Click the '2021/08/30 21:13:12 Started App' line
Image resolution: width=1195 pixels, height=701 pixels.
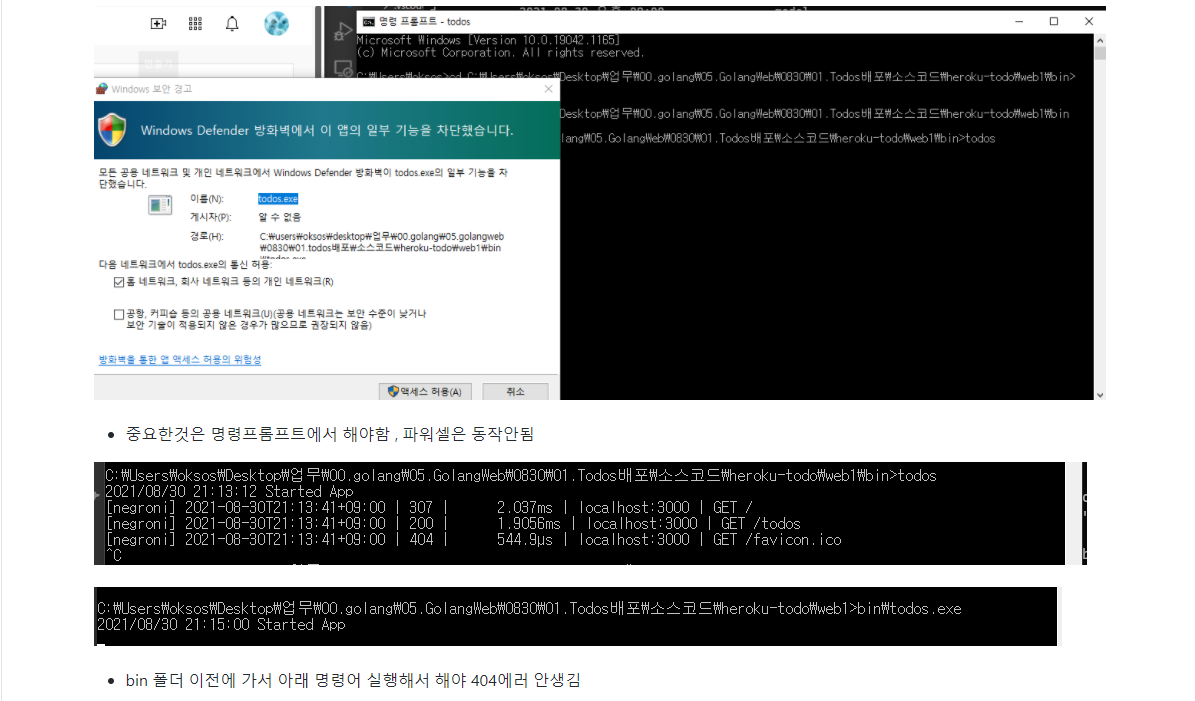tap(229, 491)
